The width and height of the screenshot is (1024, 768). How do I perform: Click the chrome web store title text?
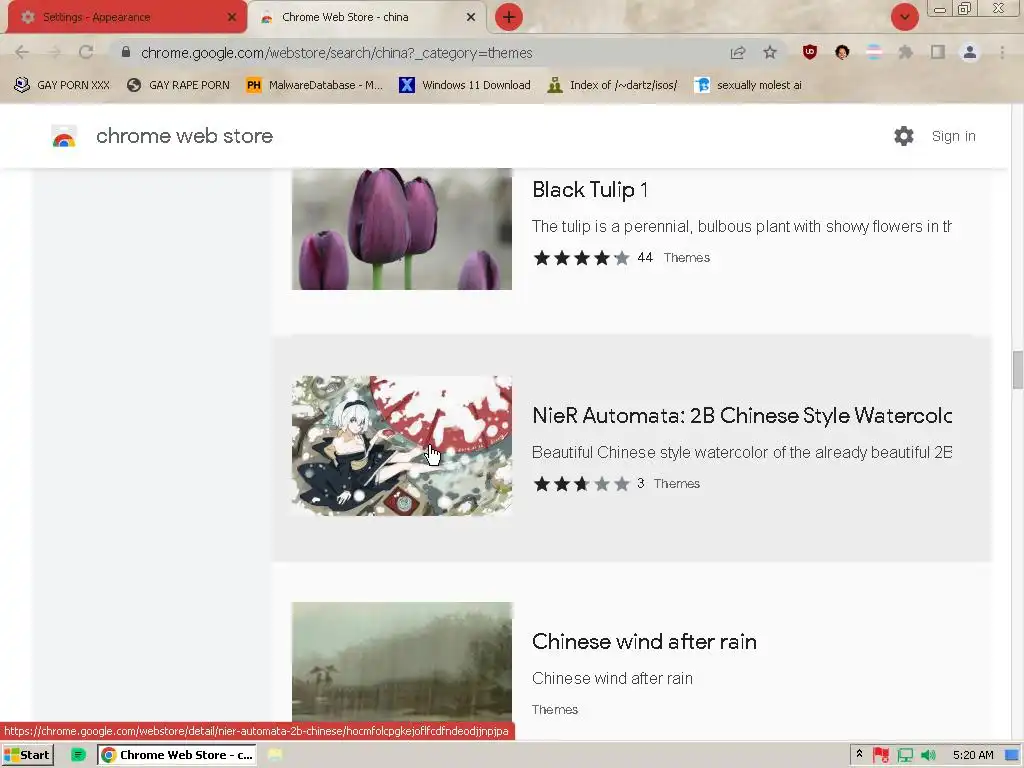(x=184, y=136)
